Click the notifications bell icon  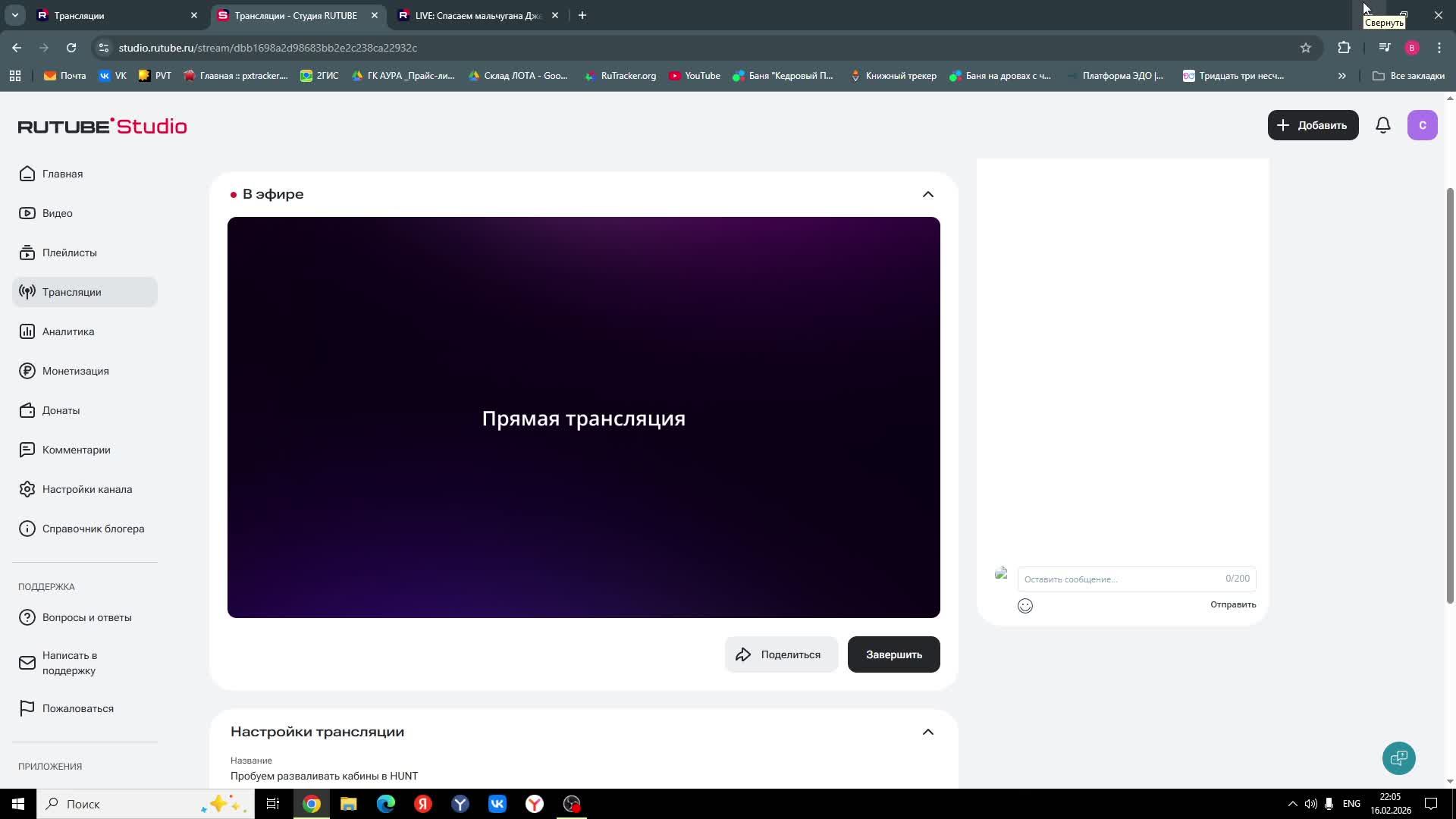coord(1382,125)
